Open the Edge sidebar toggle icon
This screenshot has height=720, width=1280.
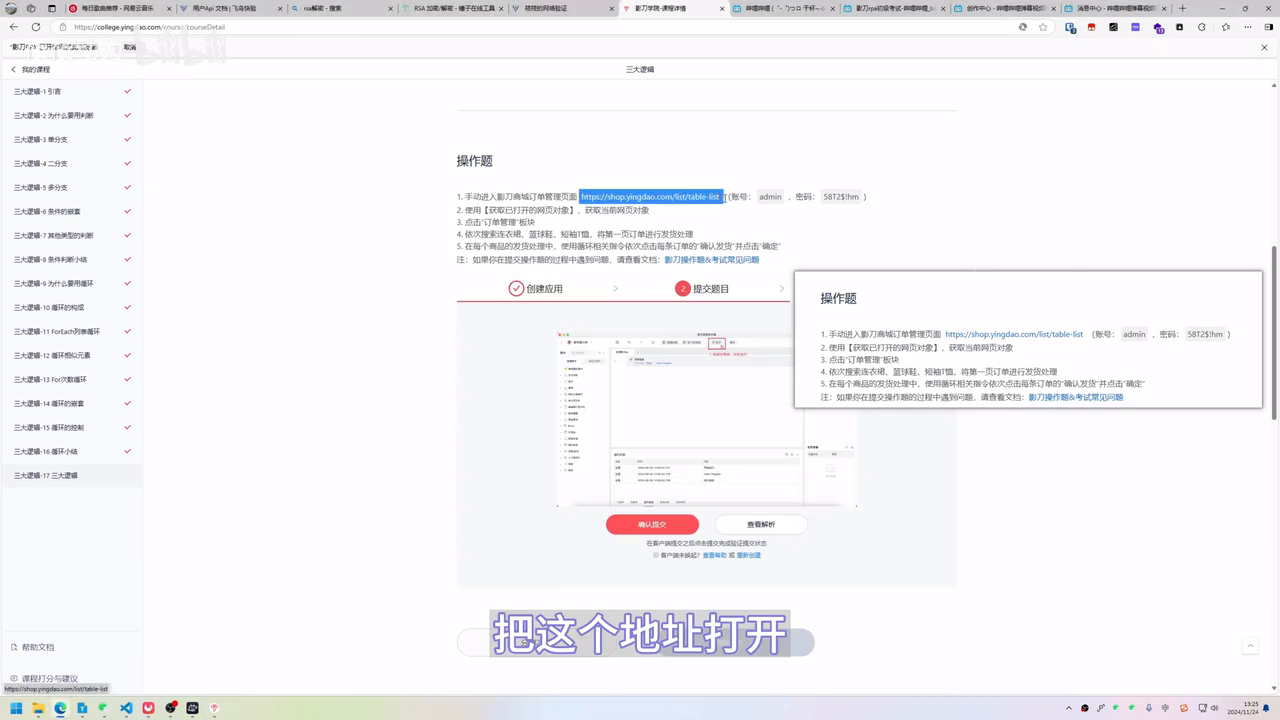pyautogui.click(x=1268, y=27)
